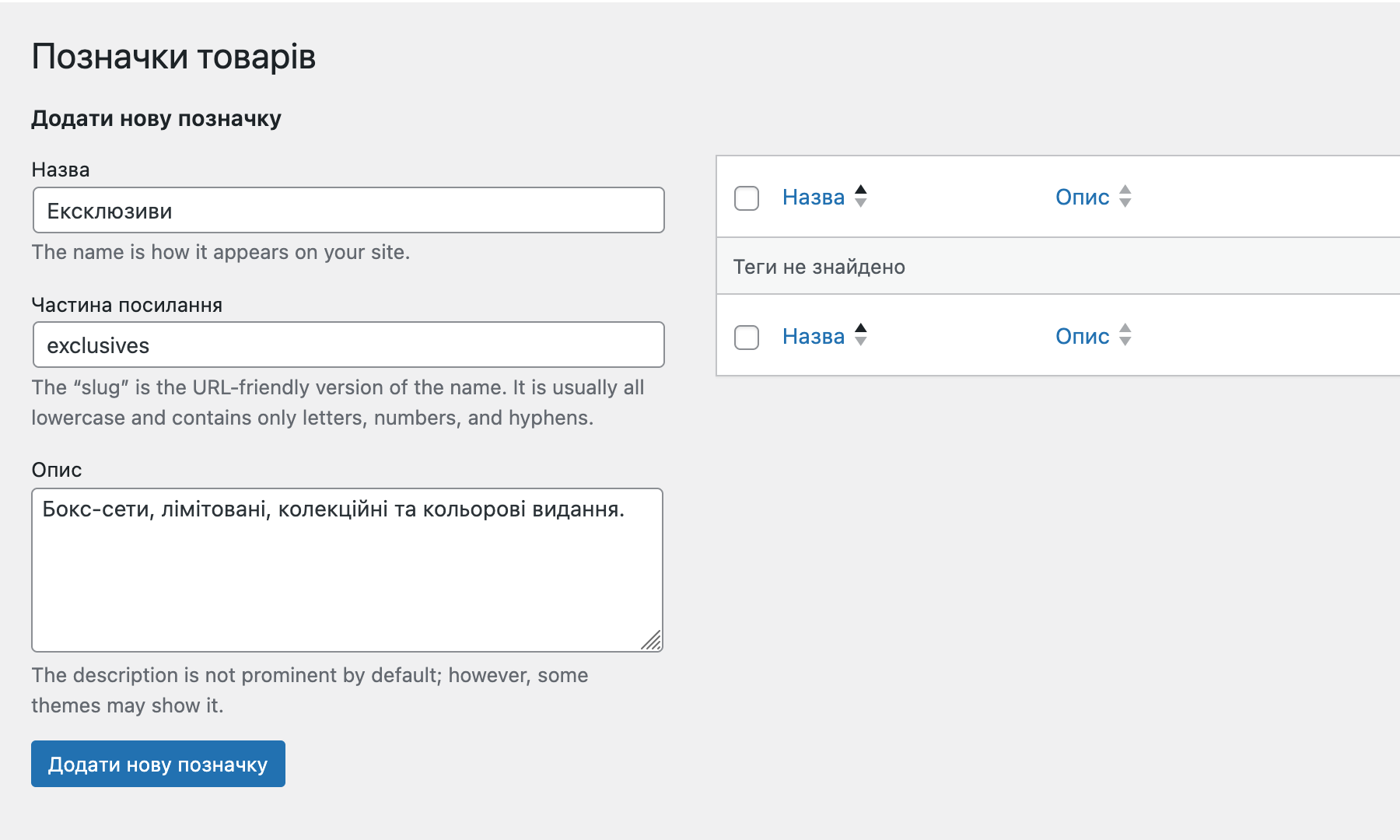
Task: Click the Частина посилання field label
Action: pos(127,305)
